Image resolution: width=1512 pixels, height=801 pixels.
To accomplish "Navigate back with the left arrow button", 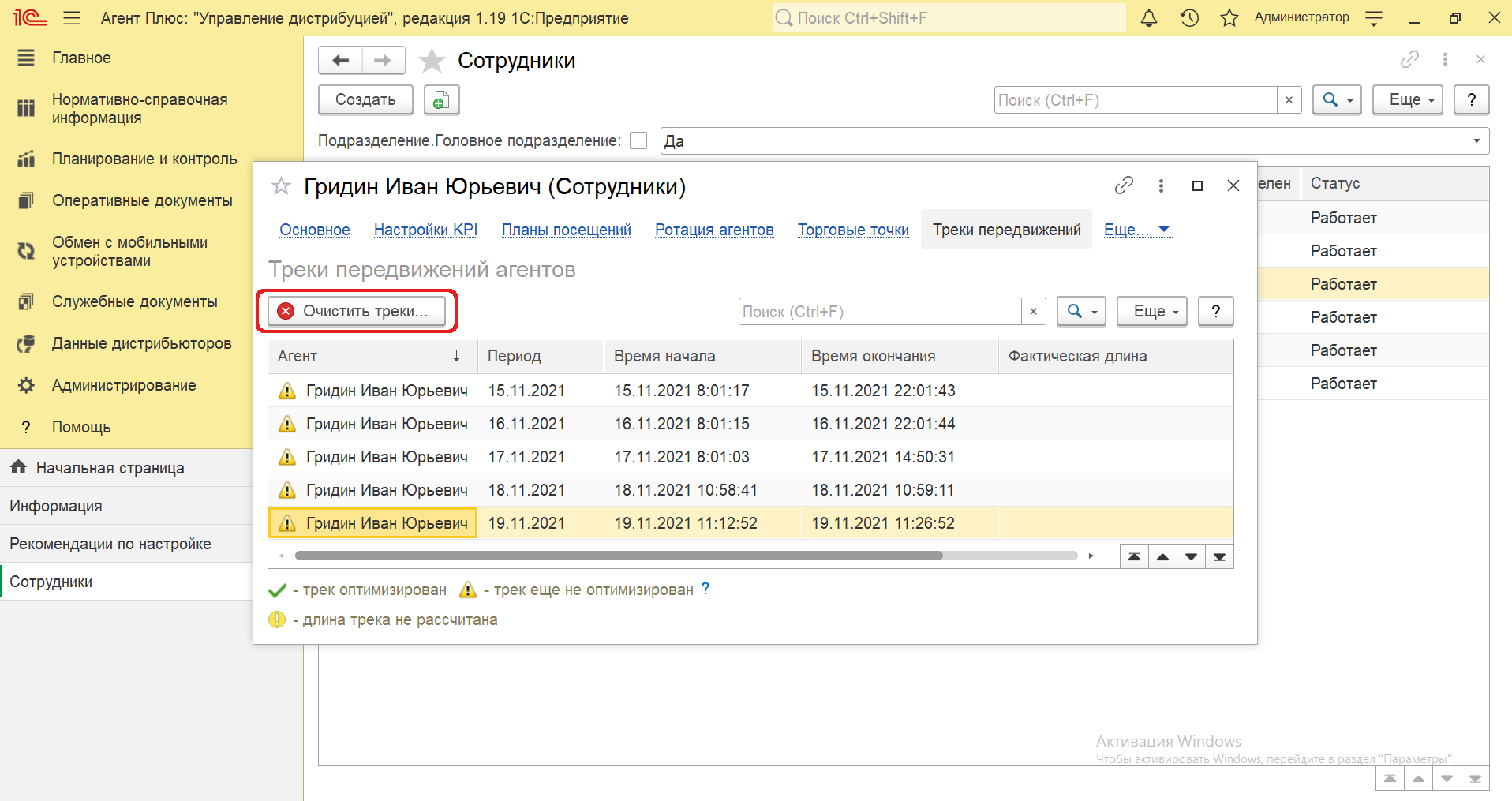I will [x=341, y=61].
